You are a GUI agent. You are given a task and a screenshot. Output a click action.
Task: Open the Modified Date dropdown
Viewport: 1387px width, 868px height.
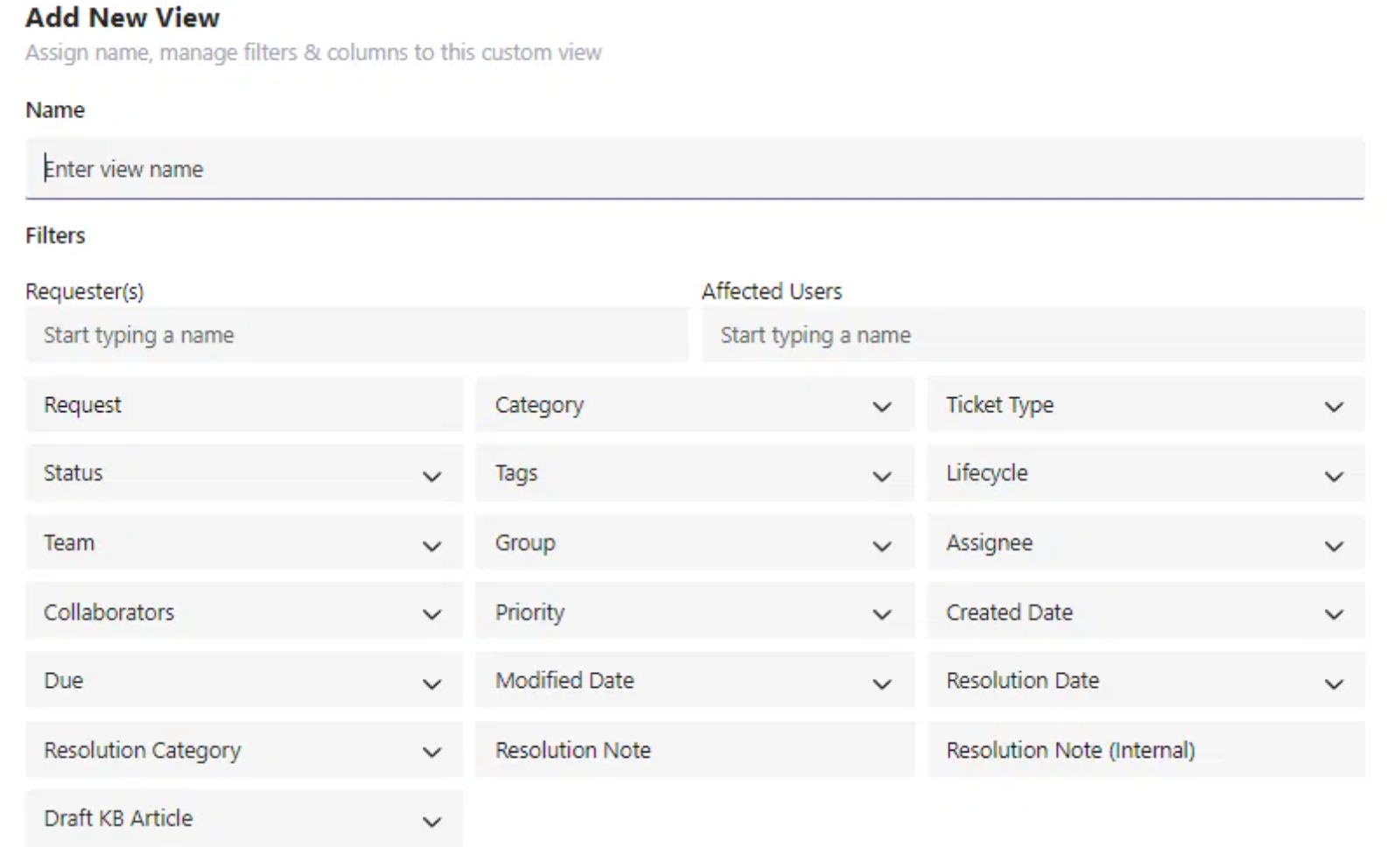694,681
